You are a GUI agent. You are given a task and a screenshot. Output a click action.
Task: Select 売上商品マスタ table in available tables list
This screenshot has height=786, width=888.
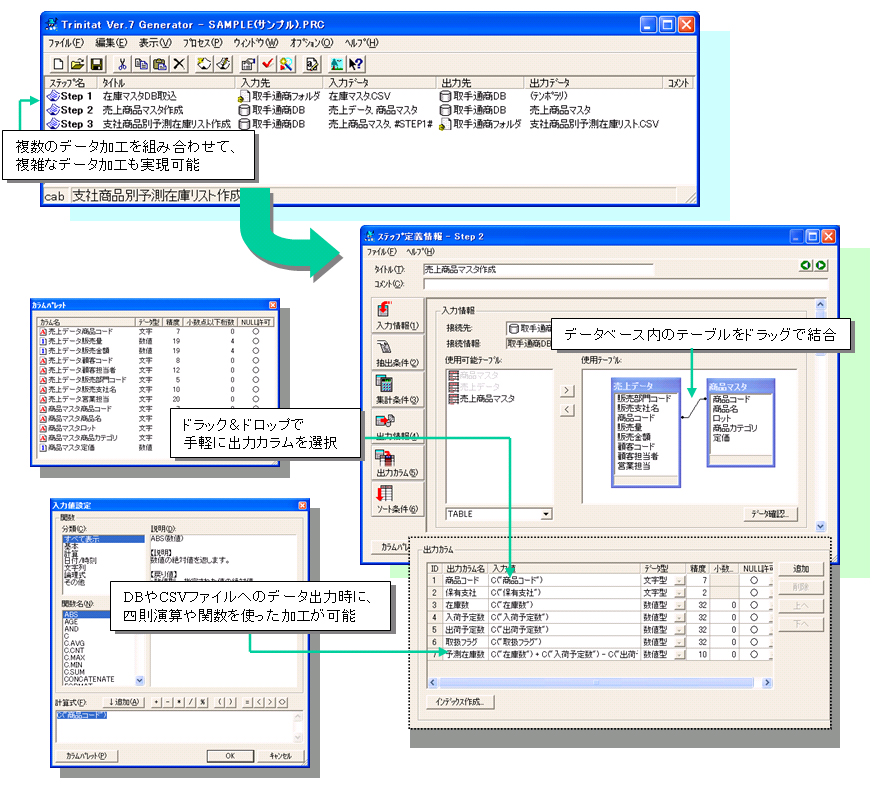click(x=481, y=399)
